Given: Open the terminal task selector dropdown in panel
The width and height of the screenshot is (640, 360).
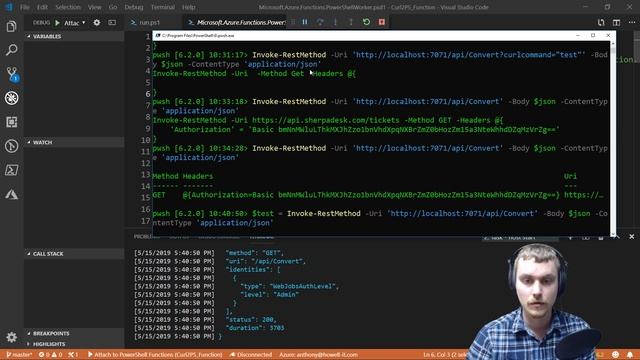Looking at the screenshot, I should point(520,238).
